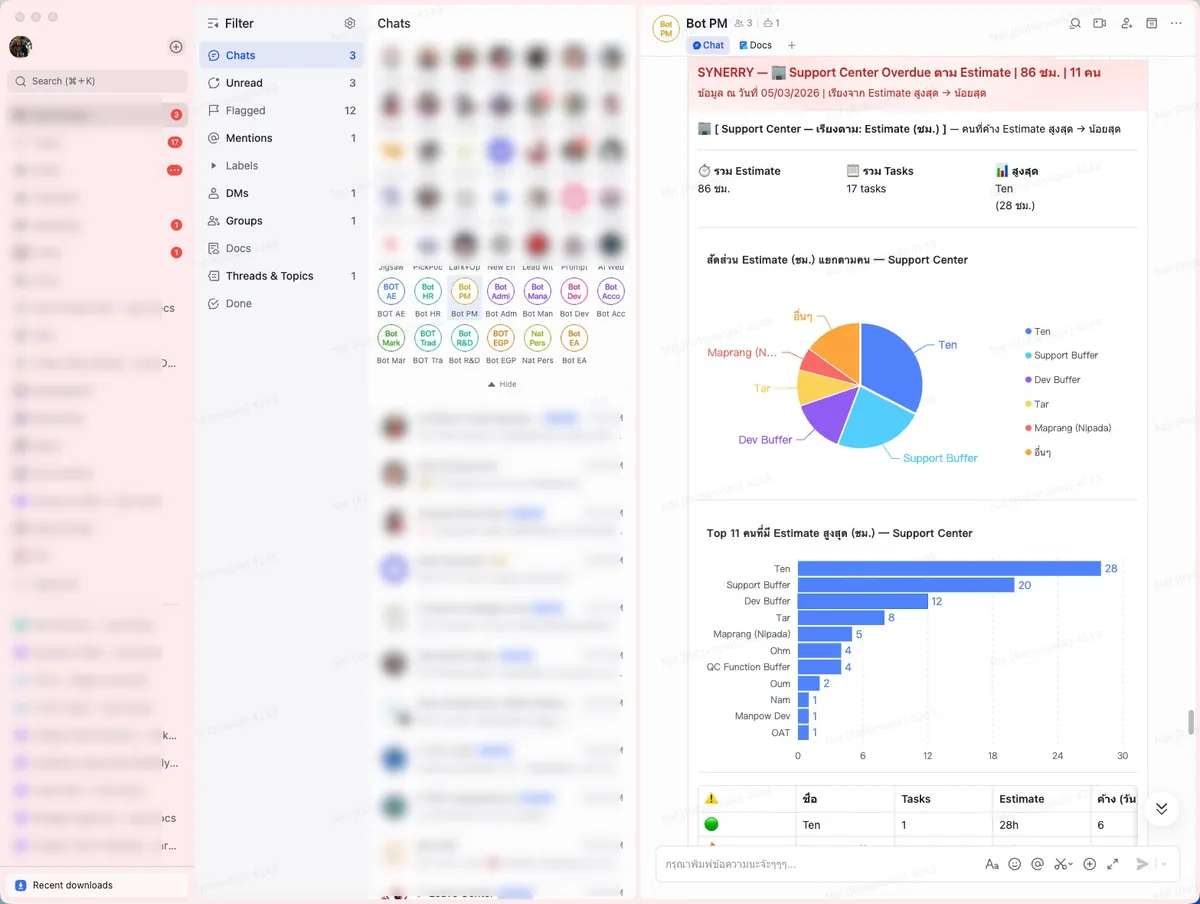Toggle Support Buffer legend entry
Screen dimensions: 1200x904
coord(1064,356)
